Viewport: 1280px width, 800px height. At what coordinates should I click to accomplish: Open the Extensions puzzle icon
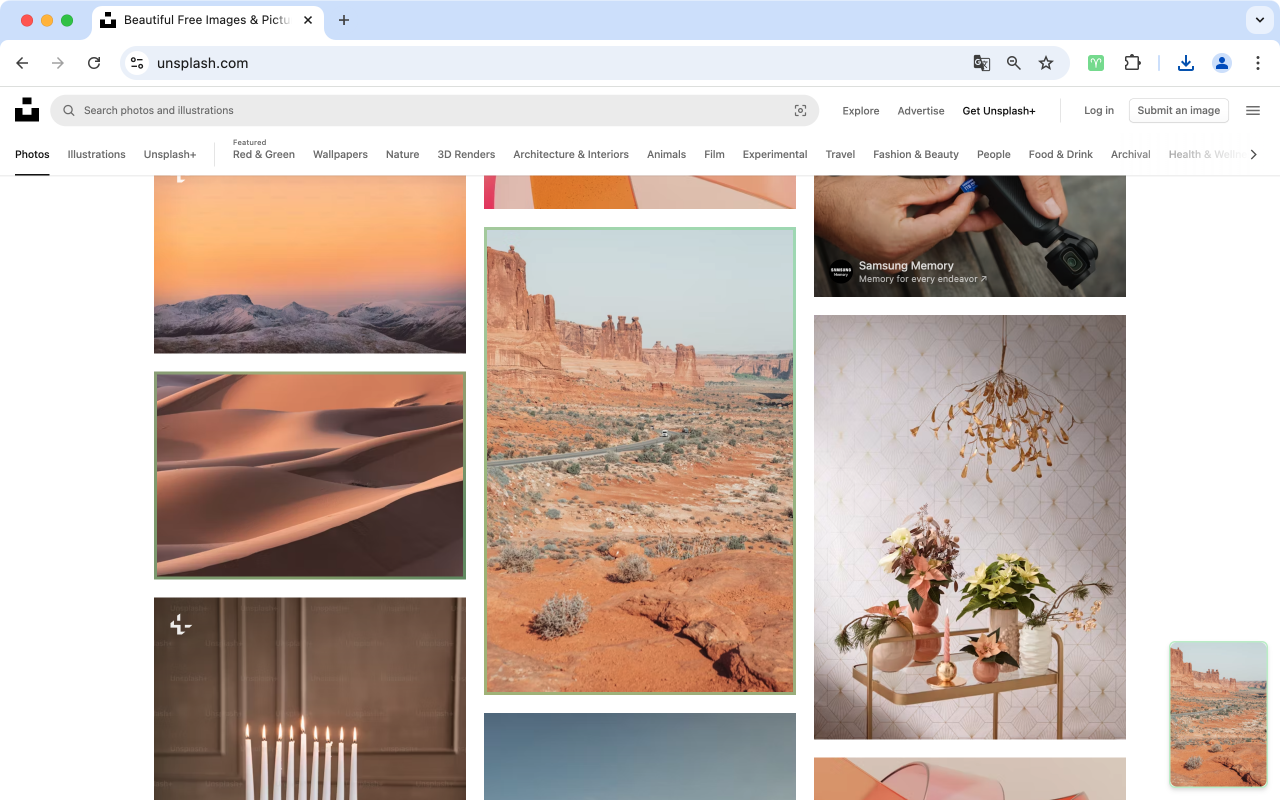pyautogui.click(x=1132, y=63)
